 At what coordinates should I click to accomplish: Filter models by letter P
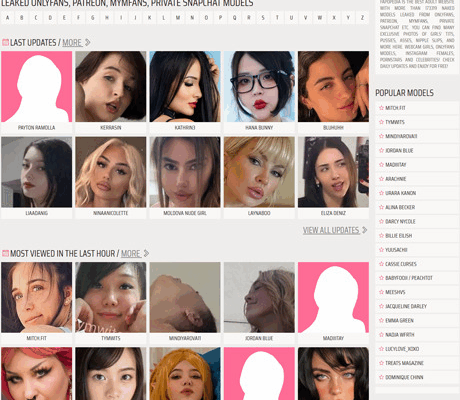tap(220, 18)
